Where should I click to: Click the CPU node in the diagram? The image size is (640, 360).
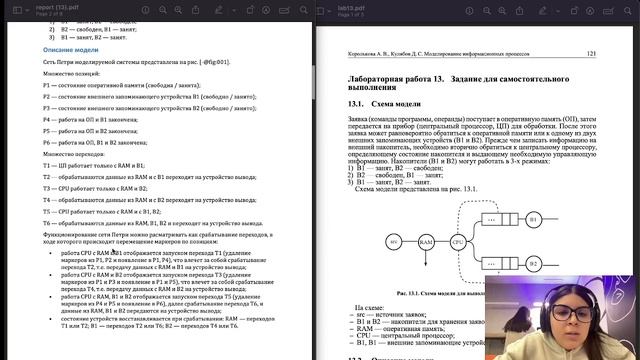458,242
